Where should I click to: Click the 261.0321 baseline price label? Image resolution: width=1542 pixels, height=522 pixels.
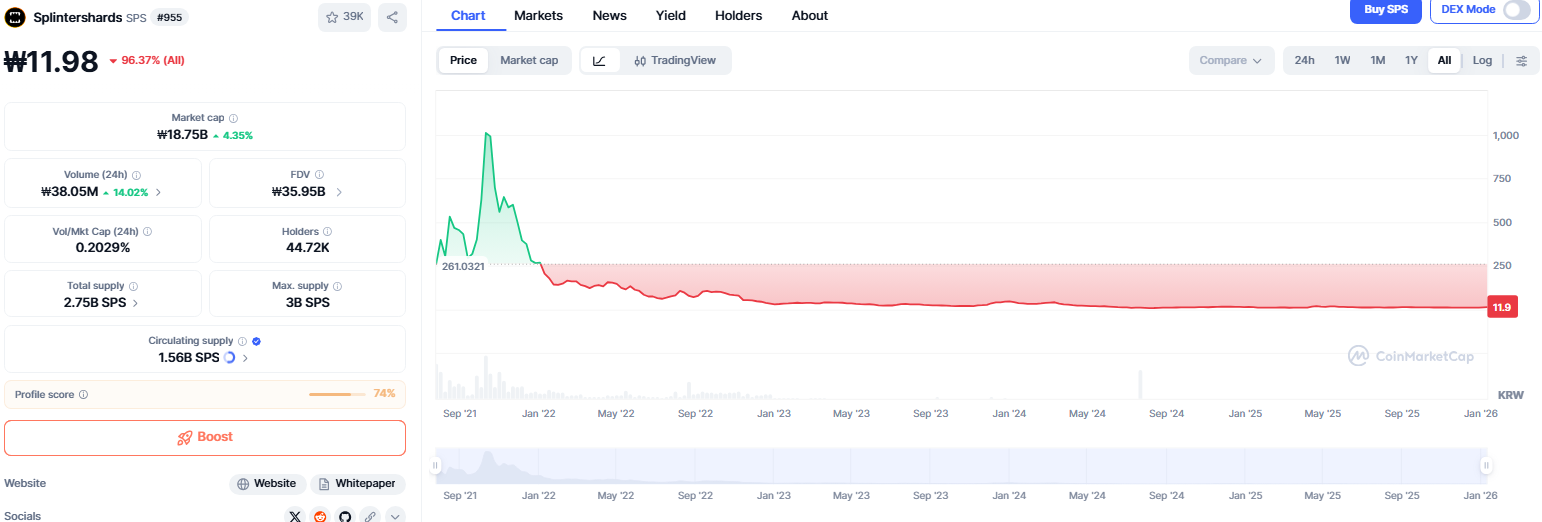[x=463, y=266]
